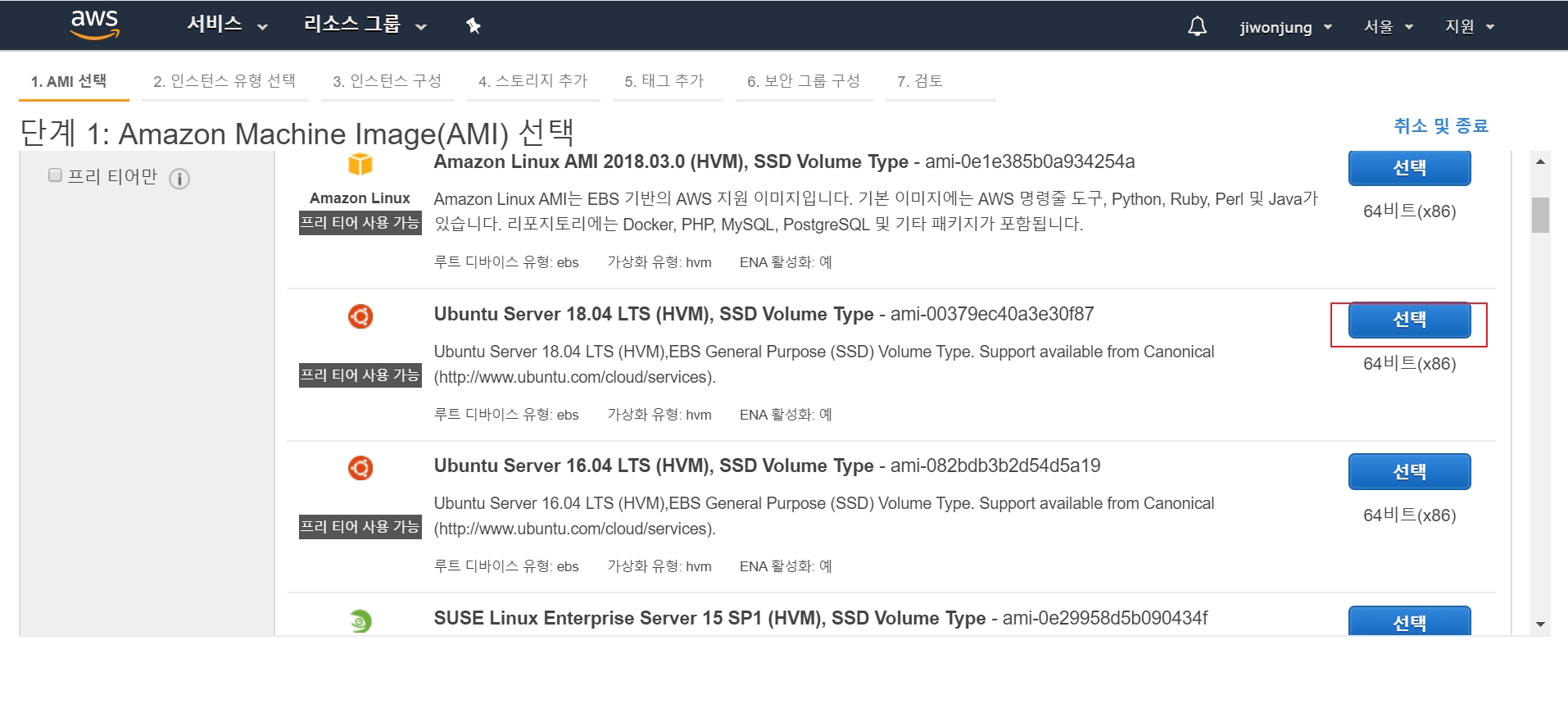
Task: Open the 리소스 그룹 dropdown menu
Action: click(365, 25)
